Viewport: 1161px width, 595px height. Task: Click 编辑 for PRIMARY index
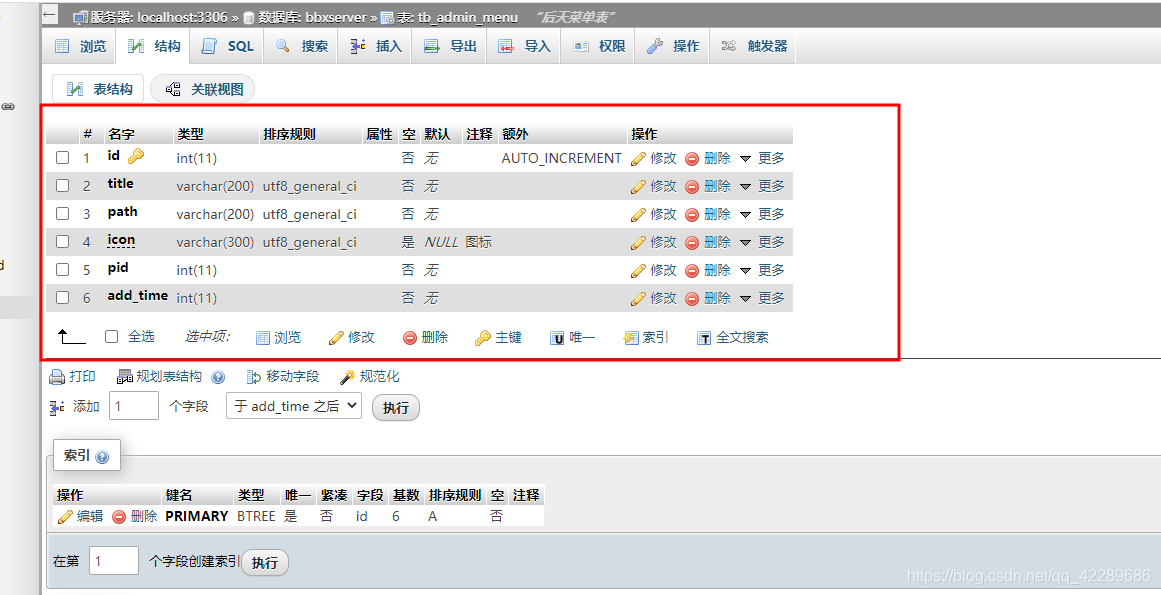point(80,516)
